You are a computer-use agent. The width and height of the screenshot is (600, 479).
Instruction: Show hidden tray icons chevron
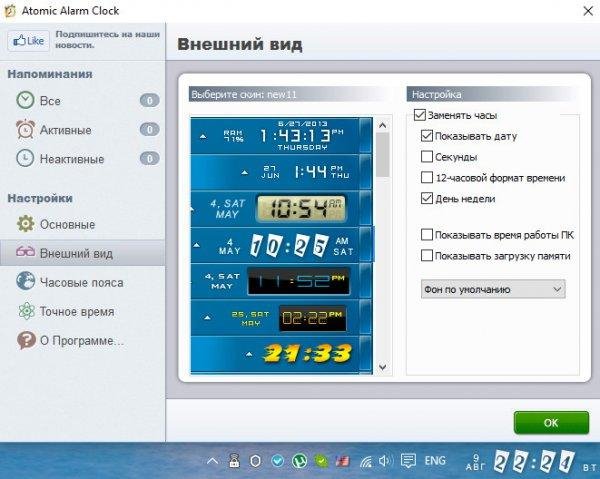[x=213, y=461]
